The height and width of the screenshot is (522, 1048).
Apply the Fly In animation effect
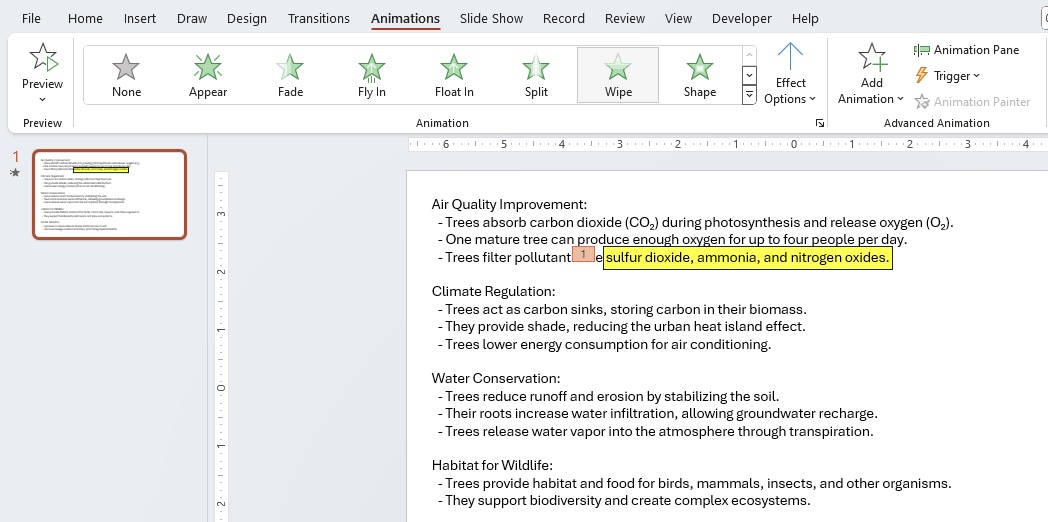pyautogui.click(x=372, y=76)
